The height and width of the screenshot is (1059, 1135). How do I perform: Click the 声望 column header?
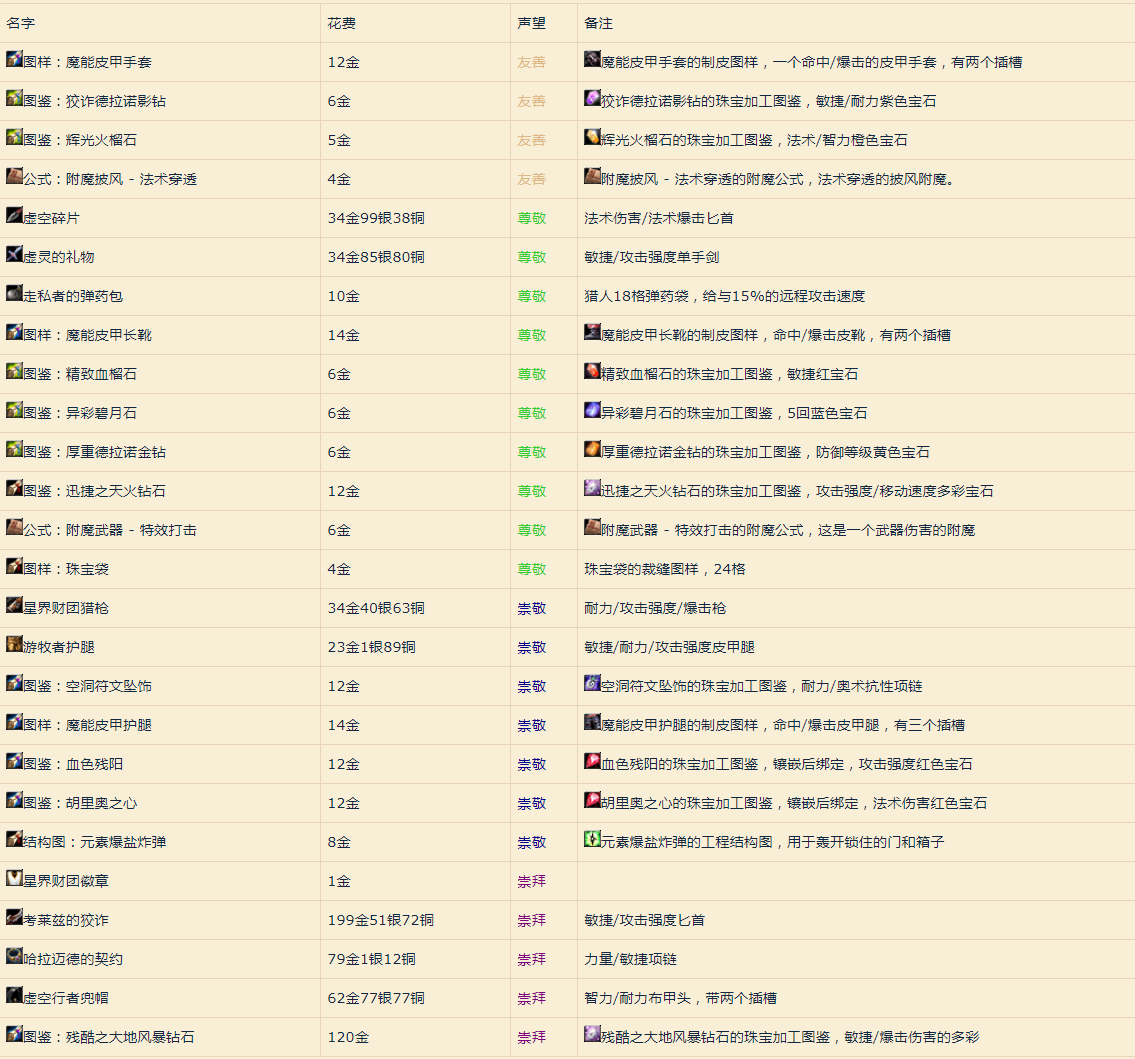click(531, 23)
